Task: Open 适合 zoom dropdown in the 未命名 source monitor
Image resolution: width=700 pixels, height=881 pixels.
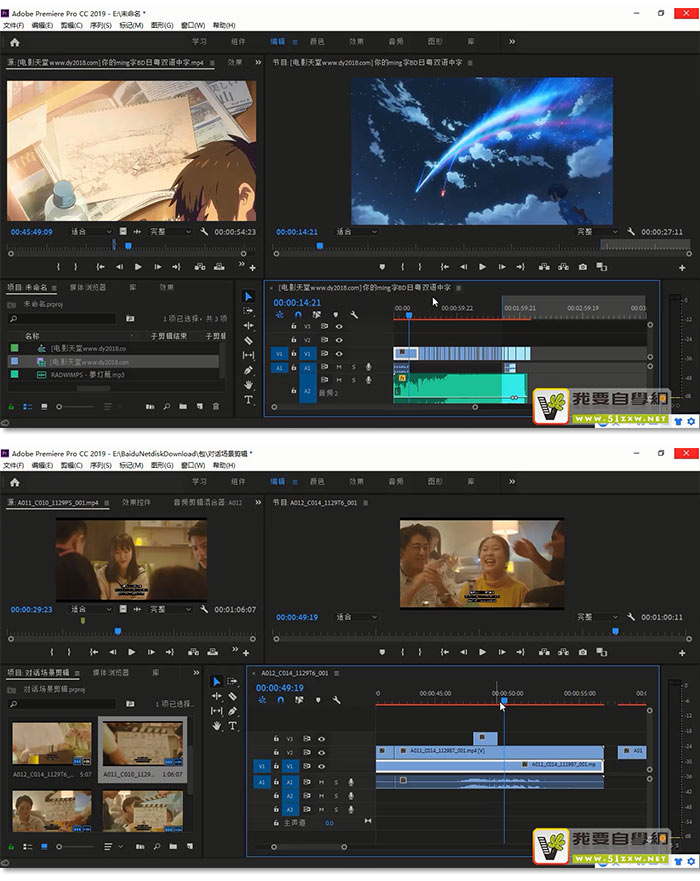Action: 90,231
